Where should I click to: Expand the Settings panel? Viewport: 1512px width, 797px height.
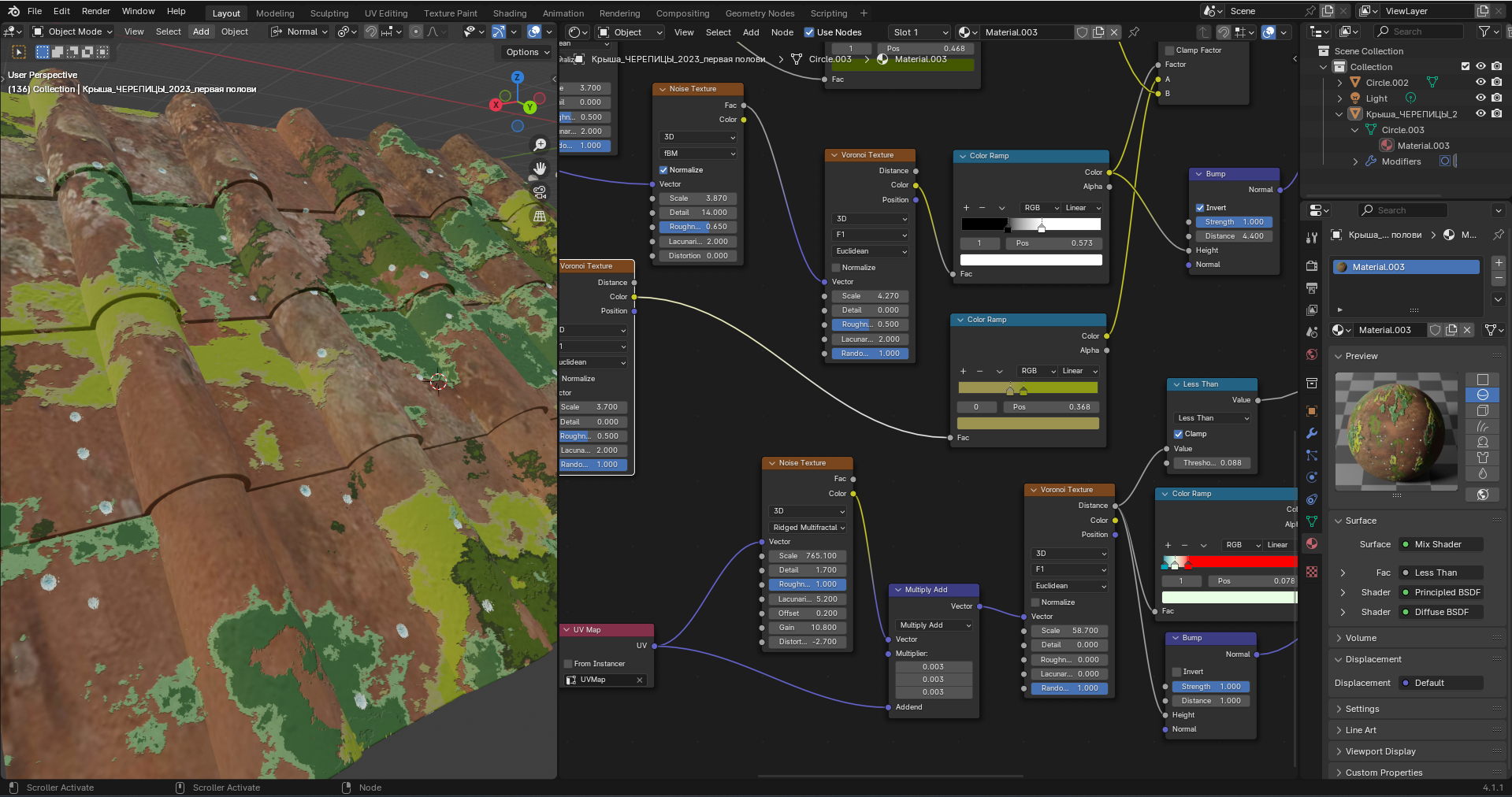click(1362, 709)
